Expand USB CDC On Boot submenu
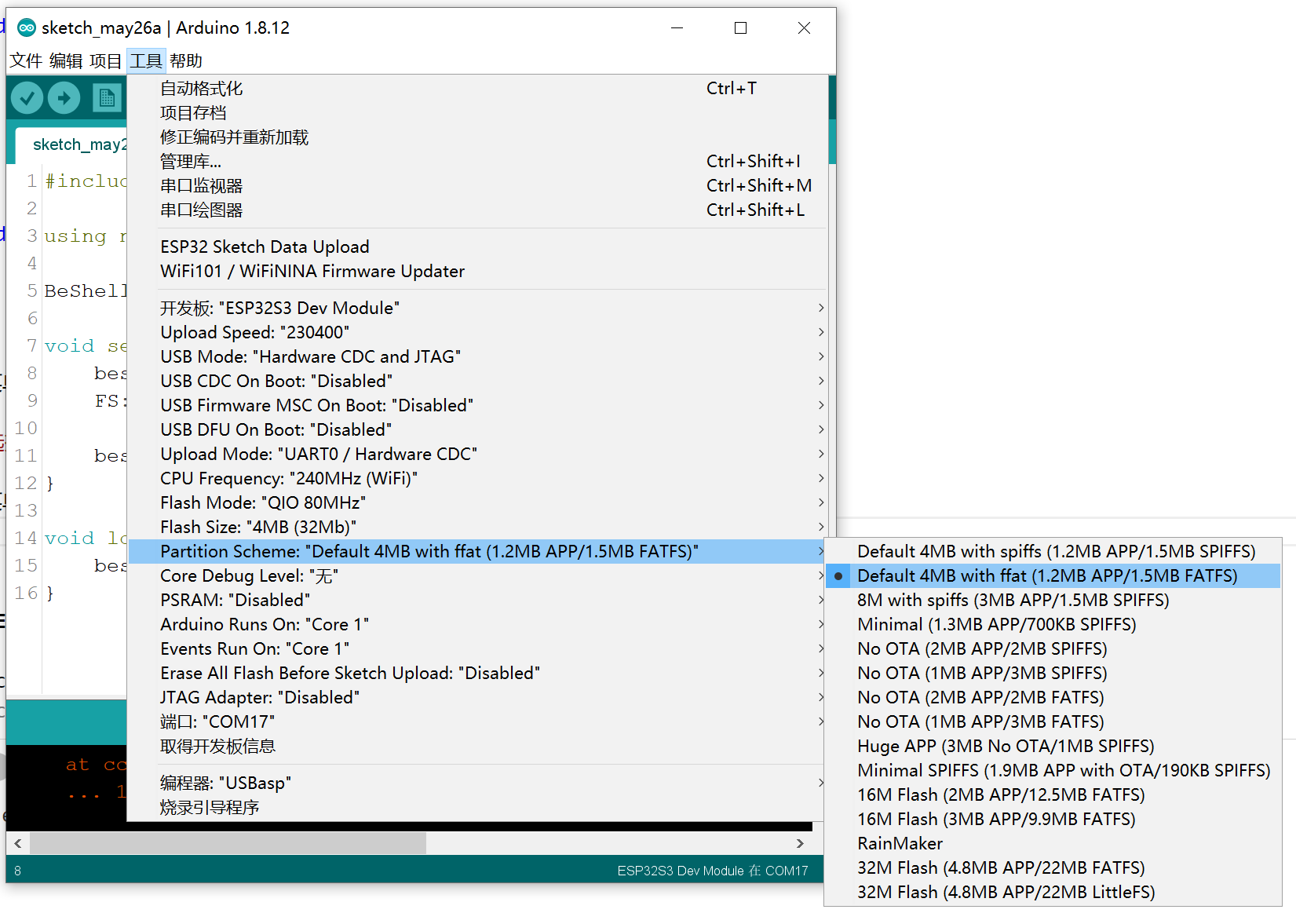 tap(477, 382)
